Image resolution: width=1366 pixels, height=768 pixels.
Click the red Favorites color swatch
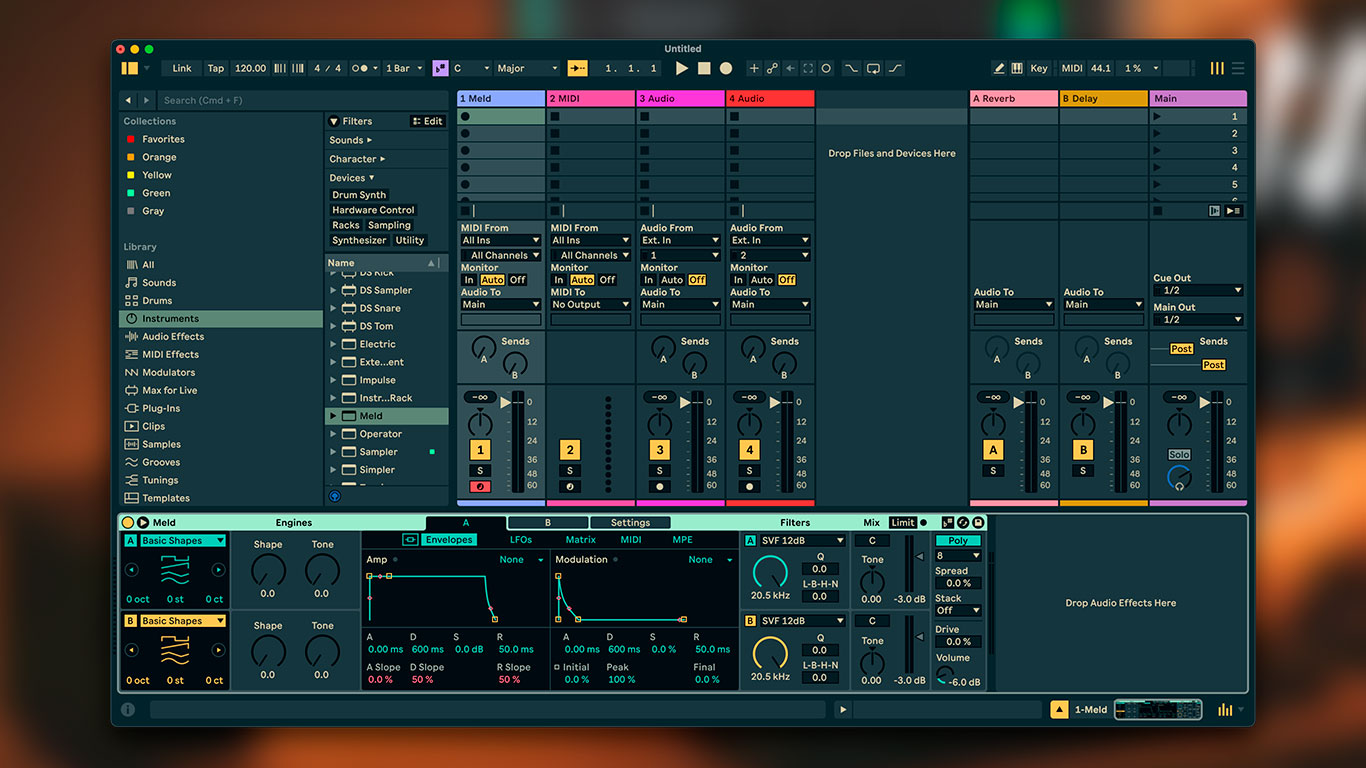tap(130, 139)
